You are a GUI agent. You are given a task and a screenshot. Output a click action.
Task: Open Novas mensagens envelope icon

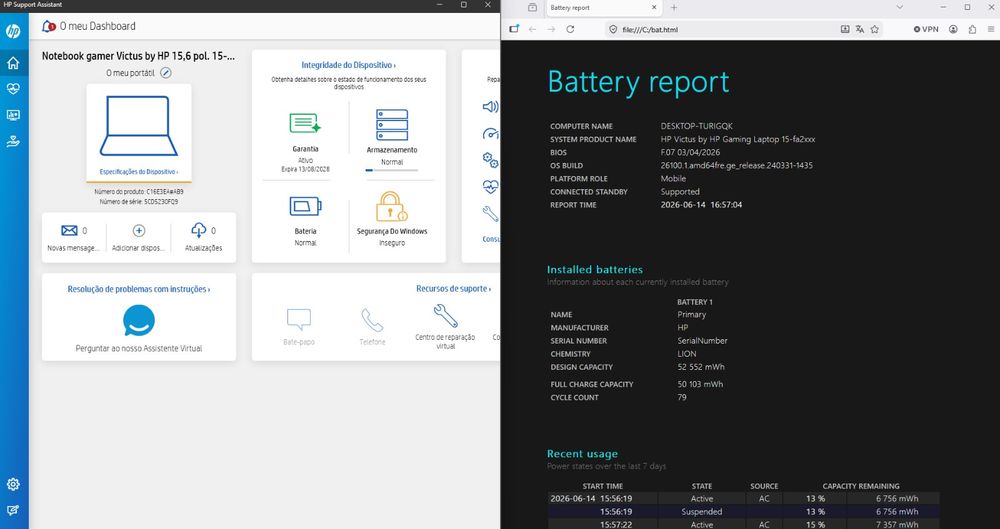(x=70, y=230)
